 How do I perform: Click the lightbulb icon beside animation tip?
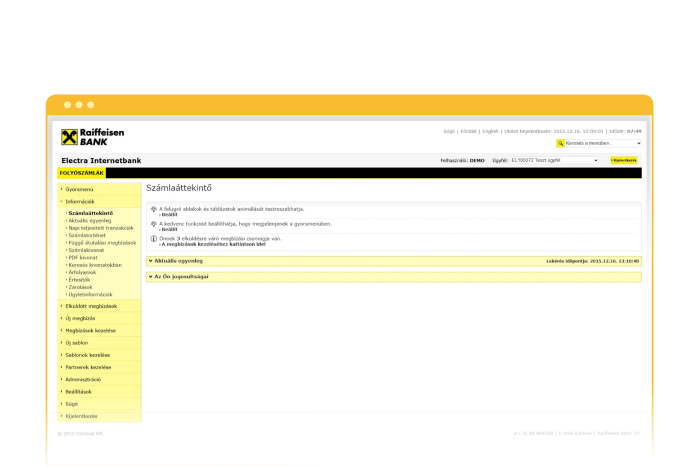(153, 209)
